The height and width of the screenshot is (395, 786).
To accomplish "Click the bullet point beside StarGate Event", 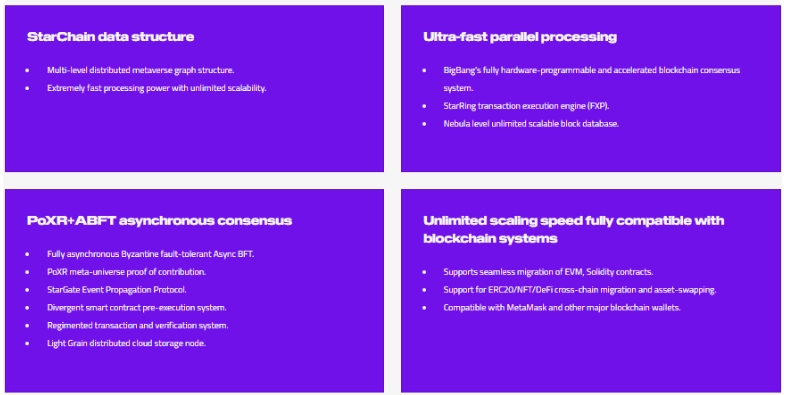I will [27, 290].
